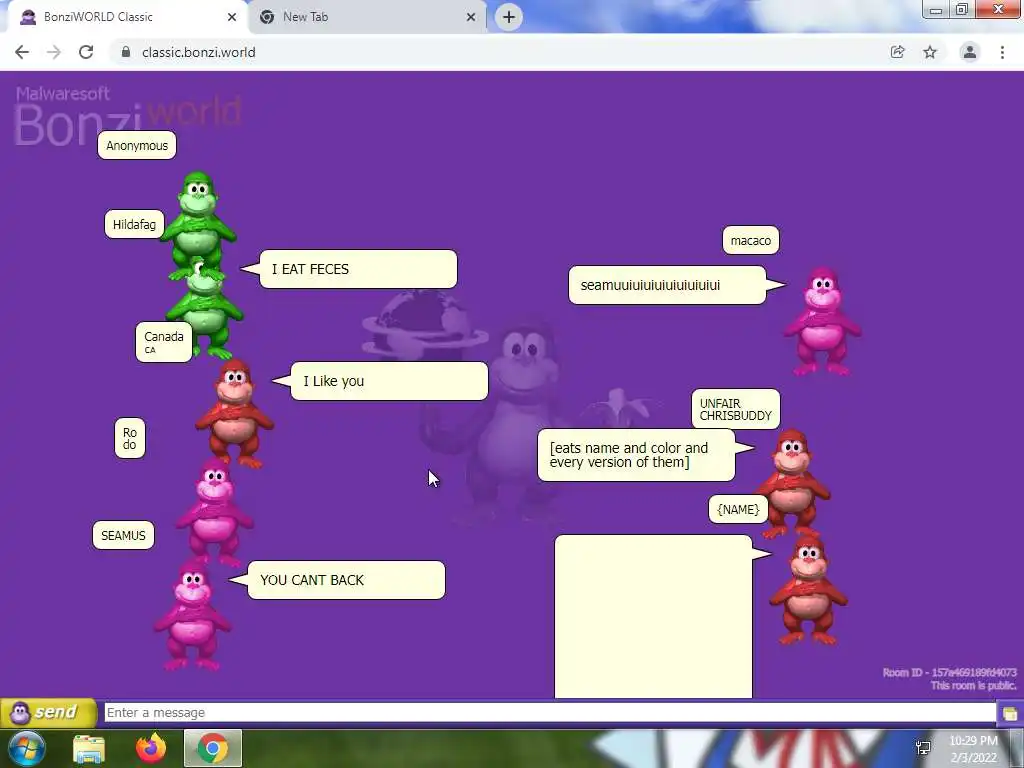Viewport: 1024px width, 768px height.
Task: Reload the classic.bonzi.world page
Action: [86, 52]
